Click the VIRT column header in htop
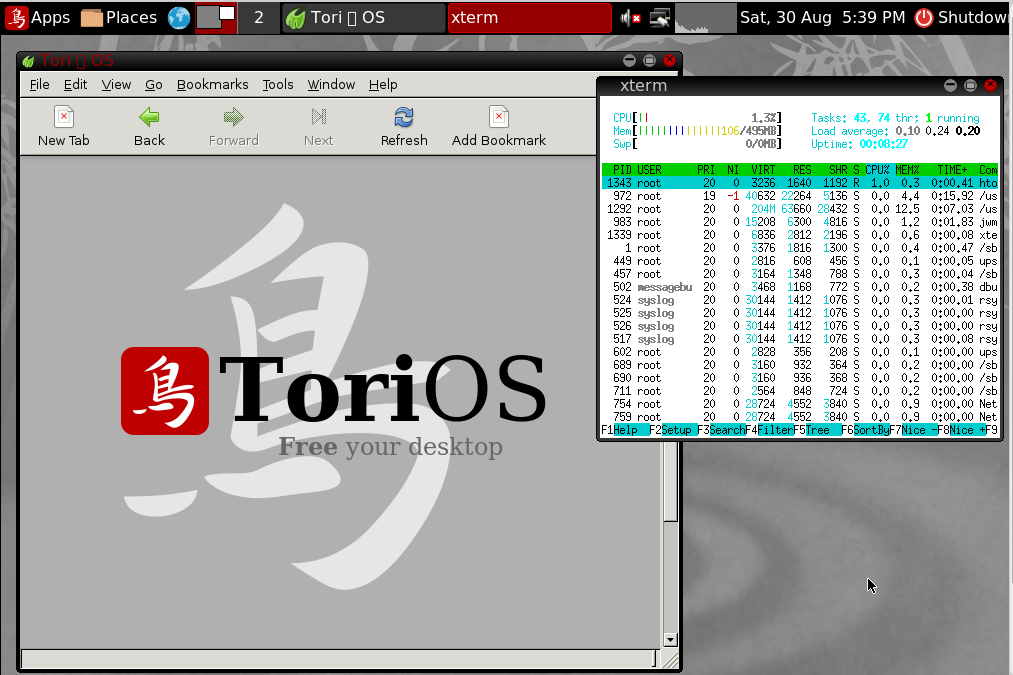1013x675 pixels. pos(763,170)
